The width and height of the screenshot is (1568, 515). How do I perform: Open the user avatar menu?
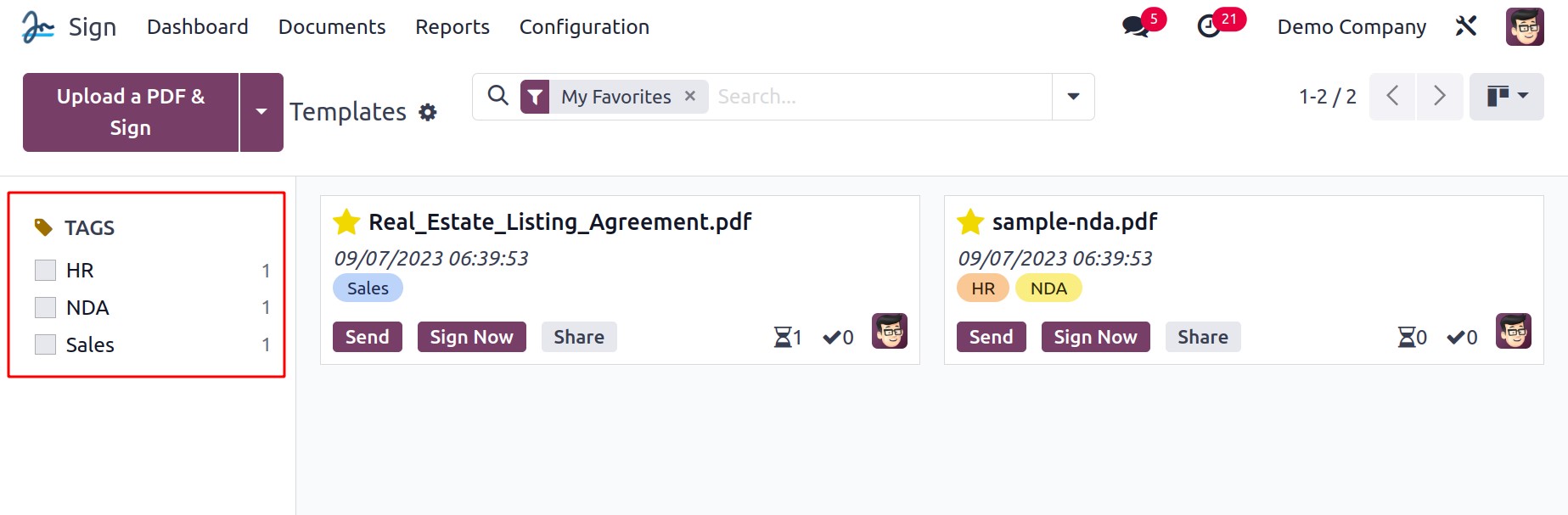point(1525,26)
